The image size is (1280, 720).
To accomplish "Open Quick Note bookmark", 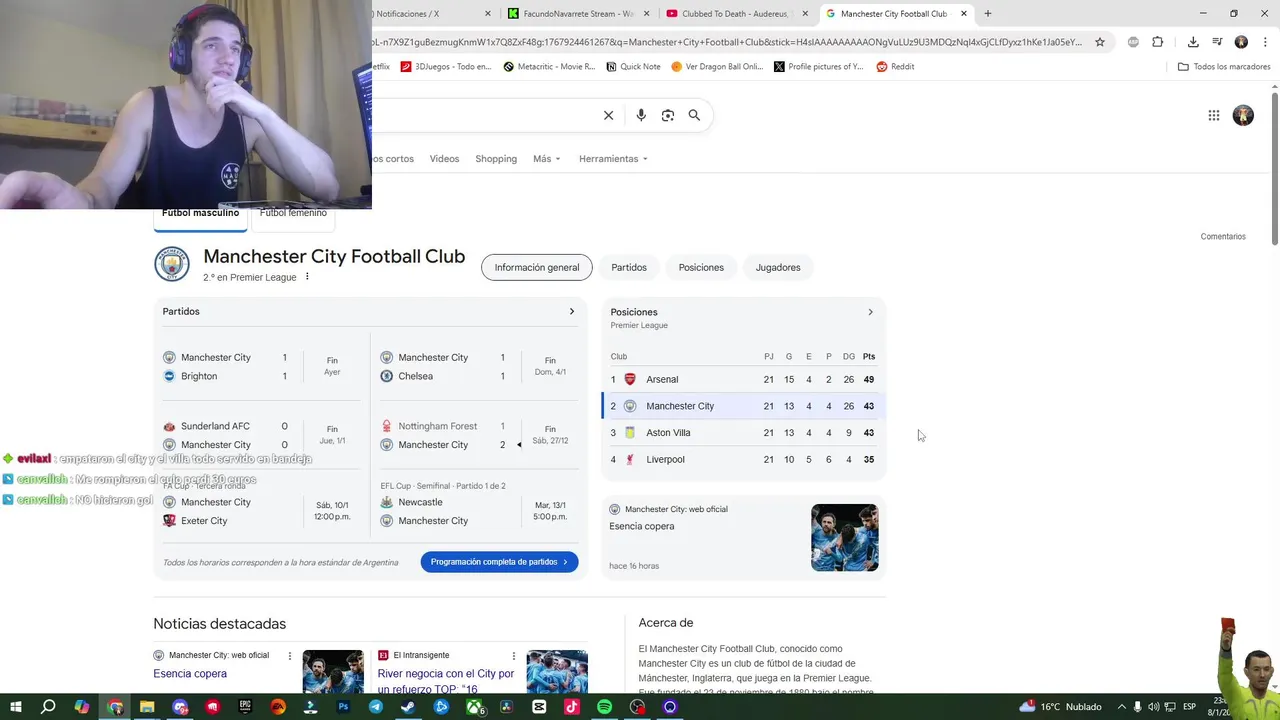I will (633, 67).
